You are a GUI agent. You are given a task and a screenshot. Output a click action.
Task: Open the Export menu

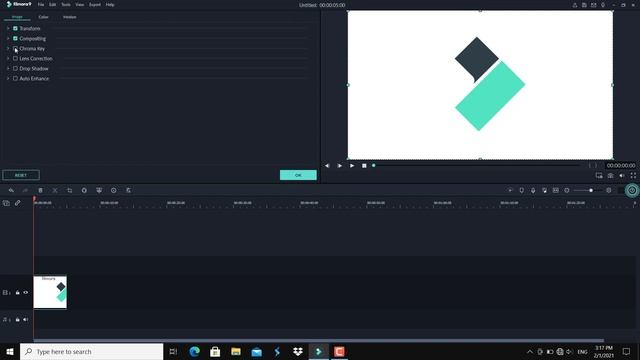95,5
